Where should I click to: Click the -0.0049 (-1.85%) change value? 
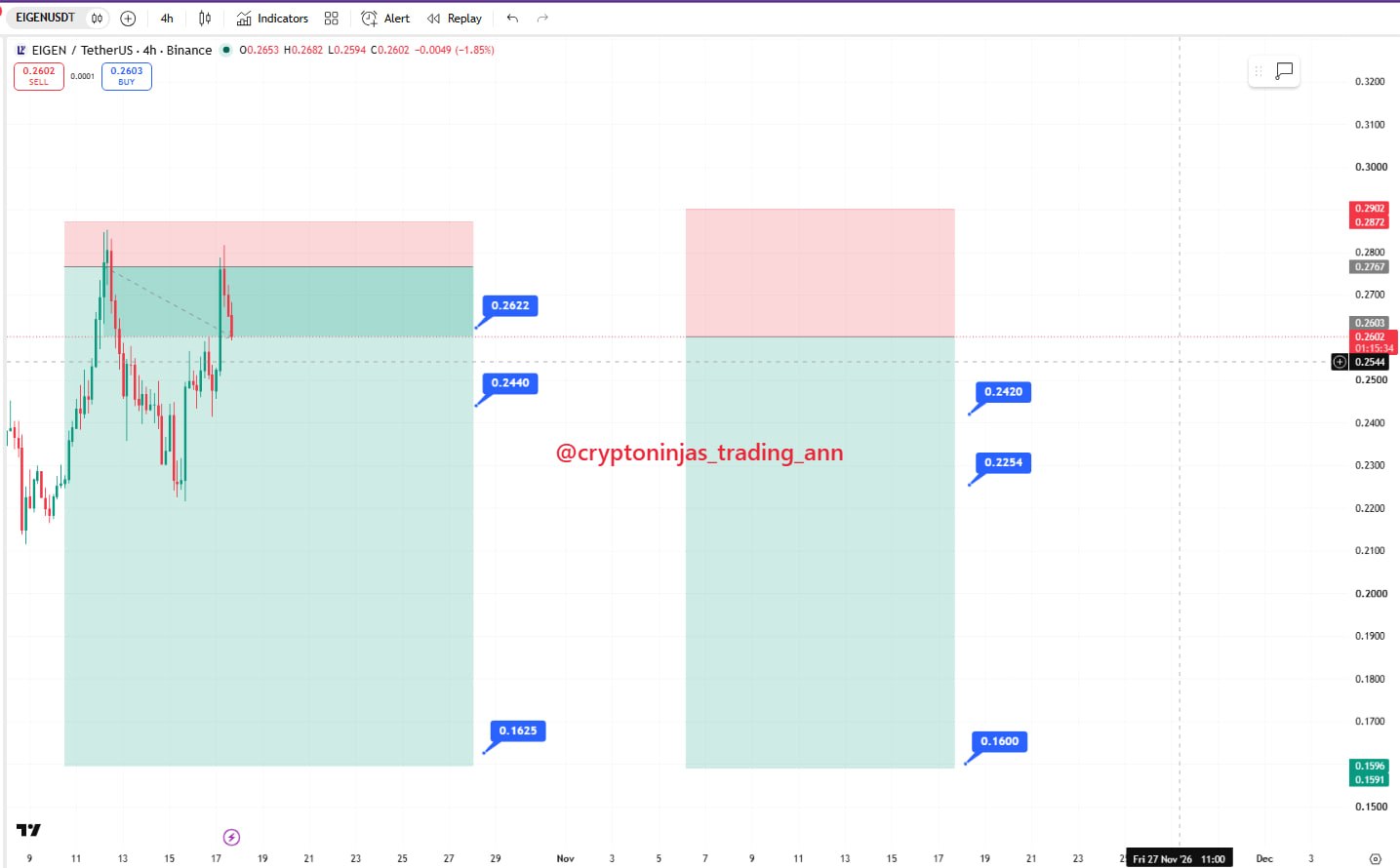point(455,50)
